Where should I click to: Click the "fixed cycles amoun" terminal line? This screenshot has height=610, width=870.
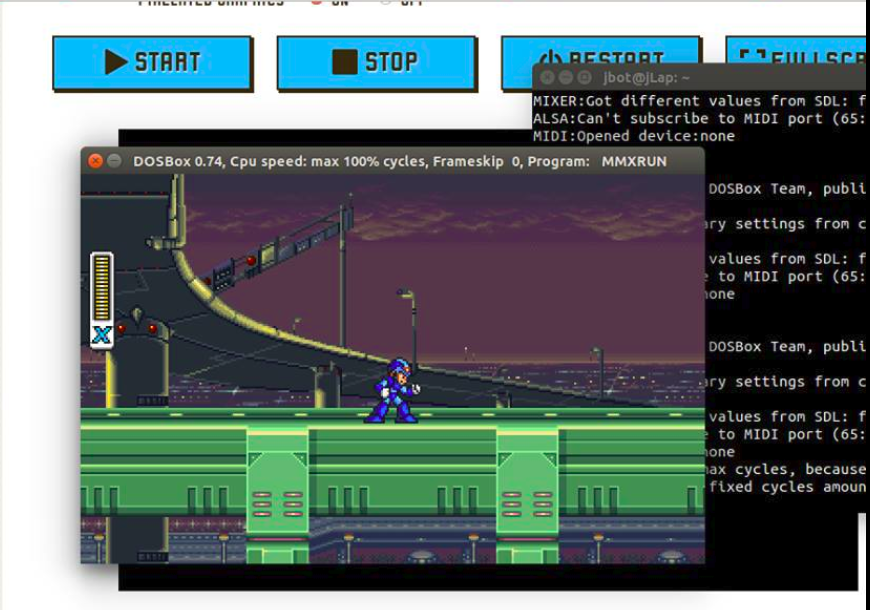tap(787, 487)
